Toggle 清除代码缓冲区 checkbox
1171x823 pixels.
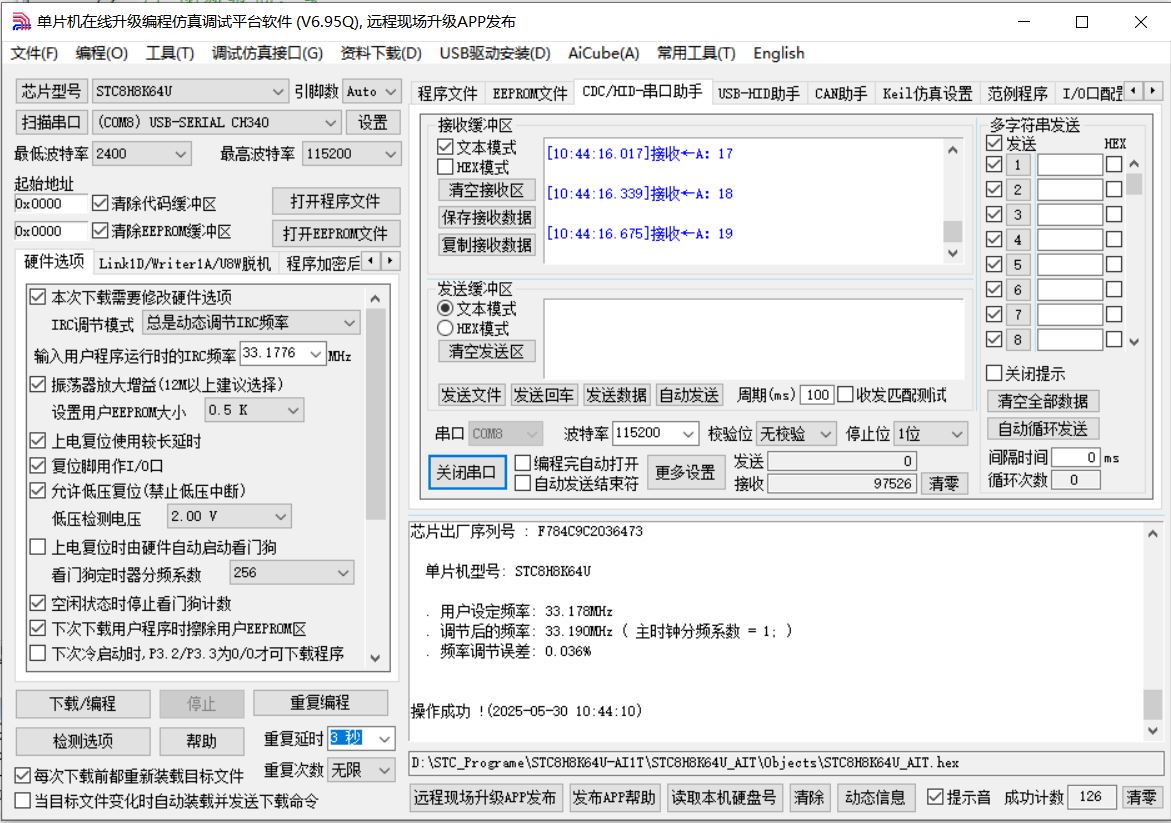click(100, 203)
